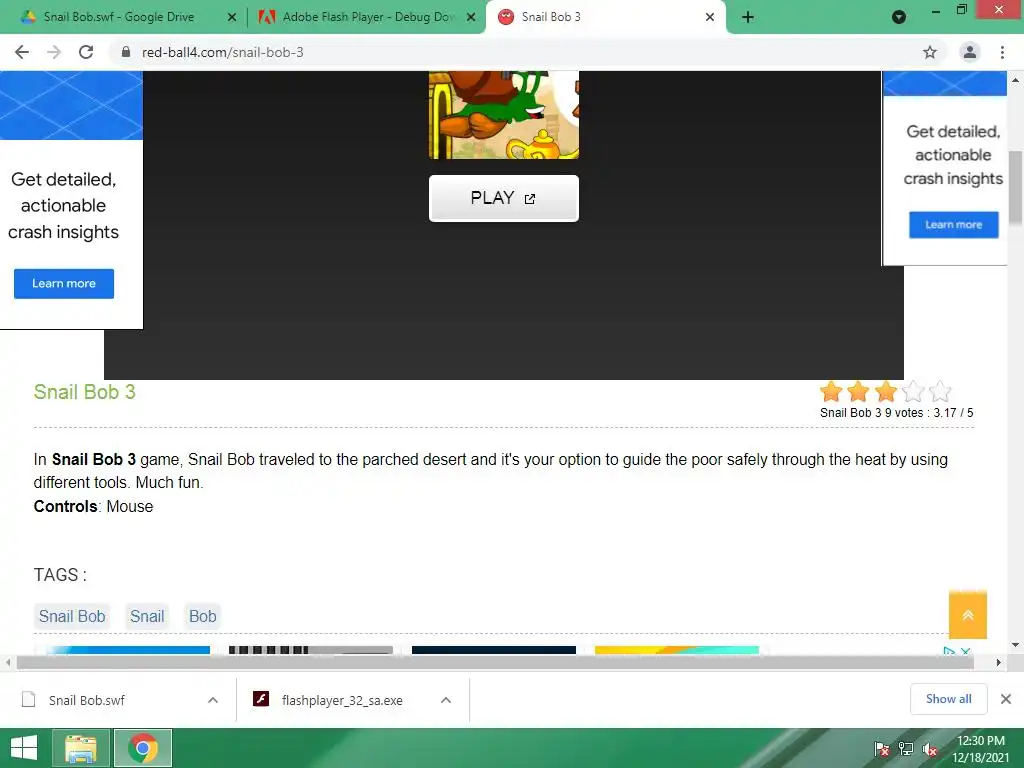
Task: Click the vertical scrollbar down arrow
Action: pyautogui.click(x=1016, y=645)
